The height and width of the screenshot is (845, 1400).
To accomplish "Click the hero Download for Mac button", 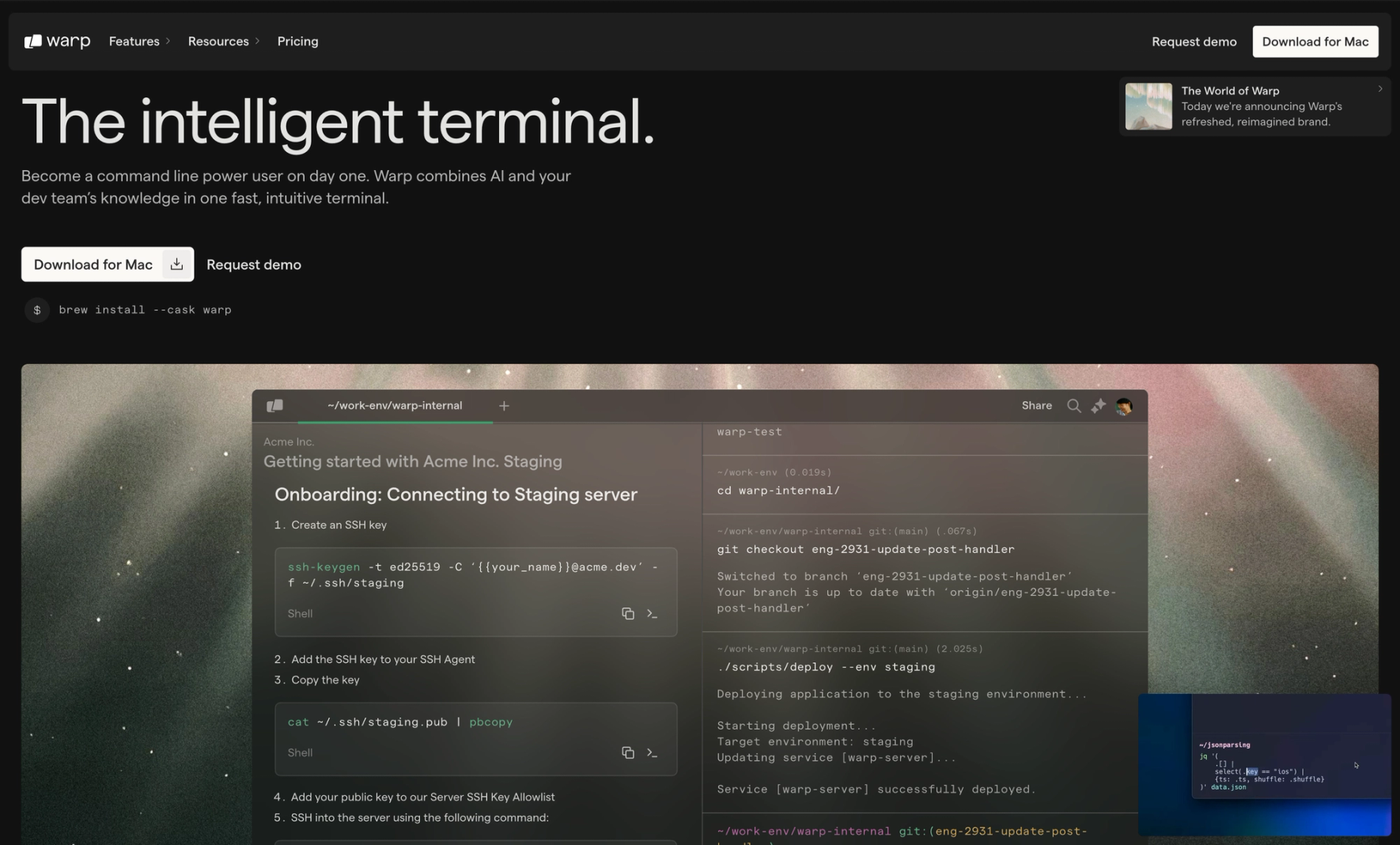I will tap(108, 264).
